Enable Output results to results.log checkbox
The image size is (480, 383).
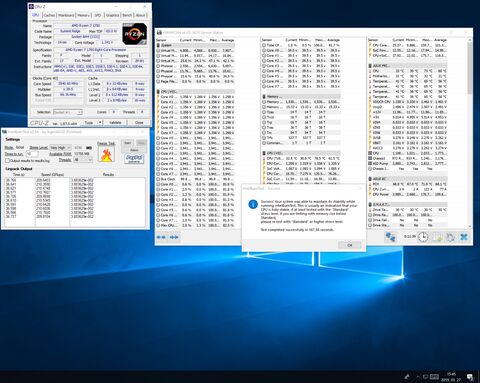[x=7, y=161]
